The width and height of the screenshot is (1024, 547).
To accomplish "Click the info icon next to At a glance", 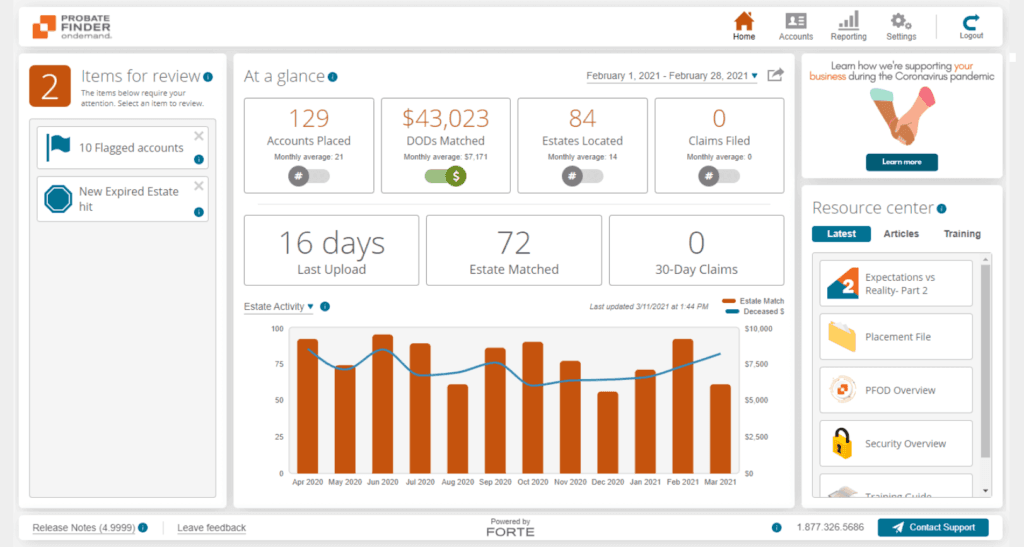I will click(332, 77).
